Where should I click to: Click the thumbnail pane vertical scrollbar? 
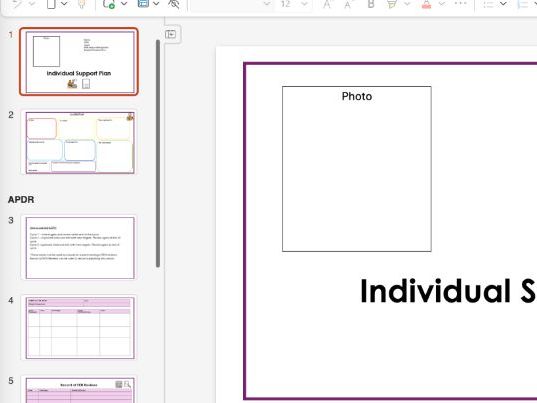tap(158, 153)
